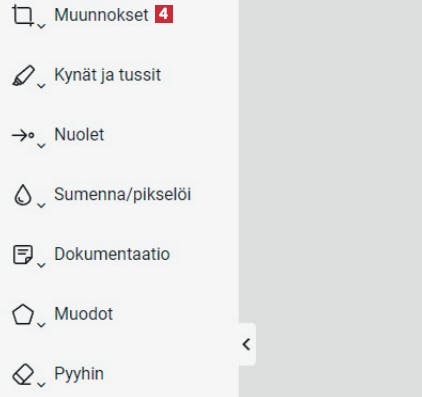Select the highlighter pen icon
This screenshot has width=422, height=397.
[23, 75]
